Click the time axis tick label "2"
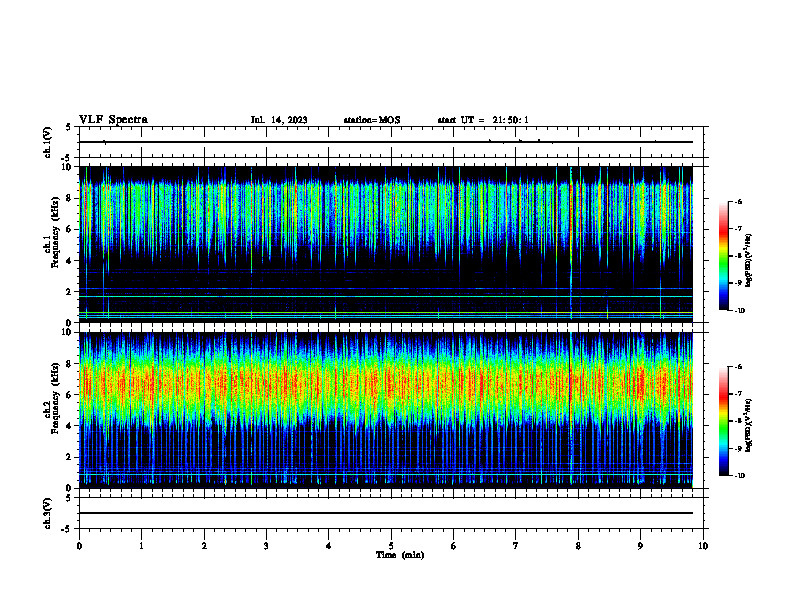 (204, 546)
